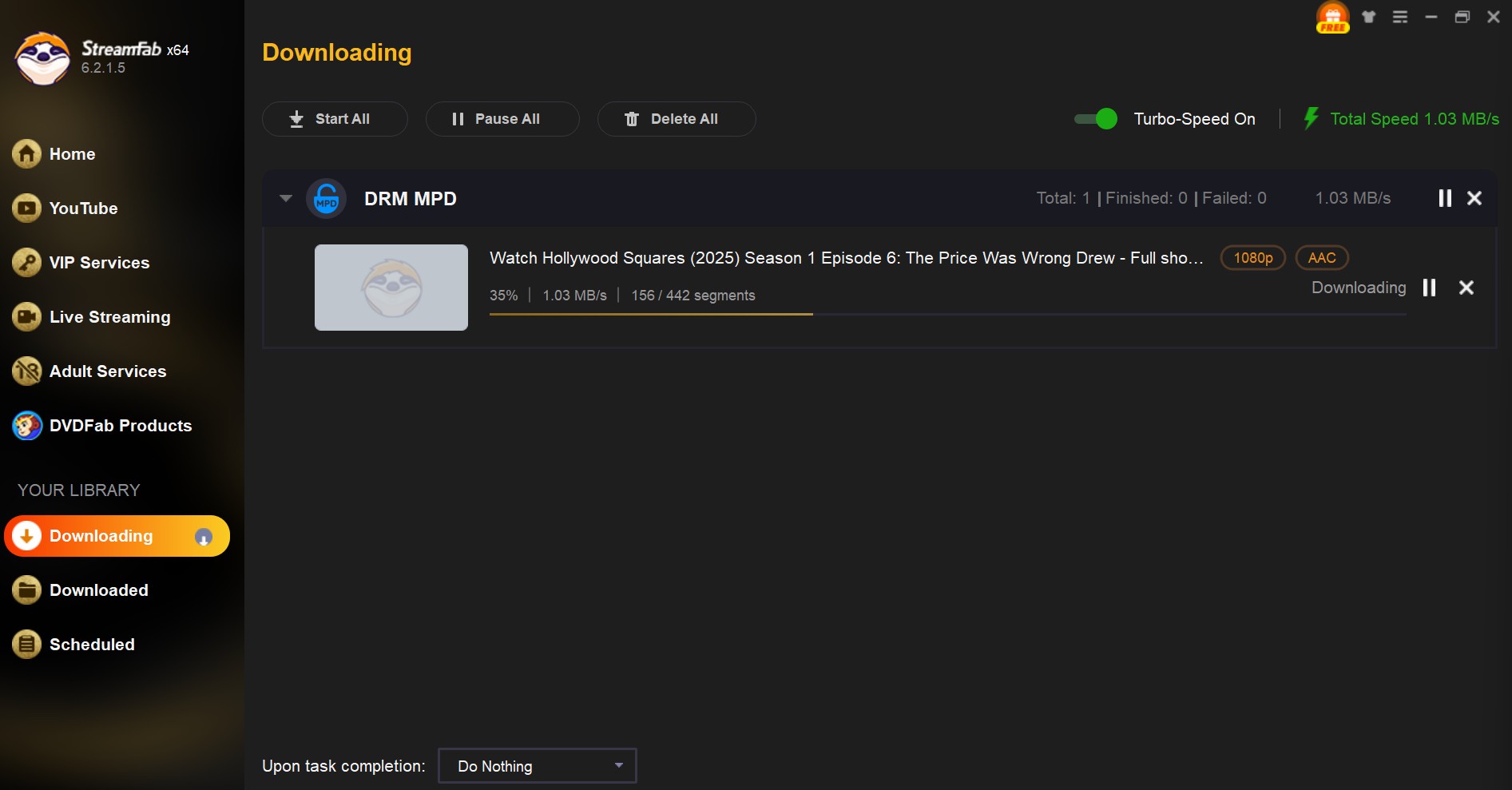Click the Start All button

tap(335, 119)
